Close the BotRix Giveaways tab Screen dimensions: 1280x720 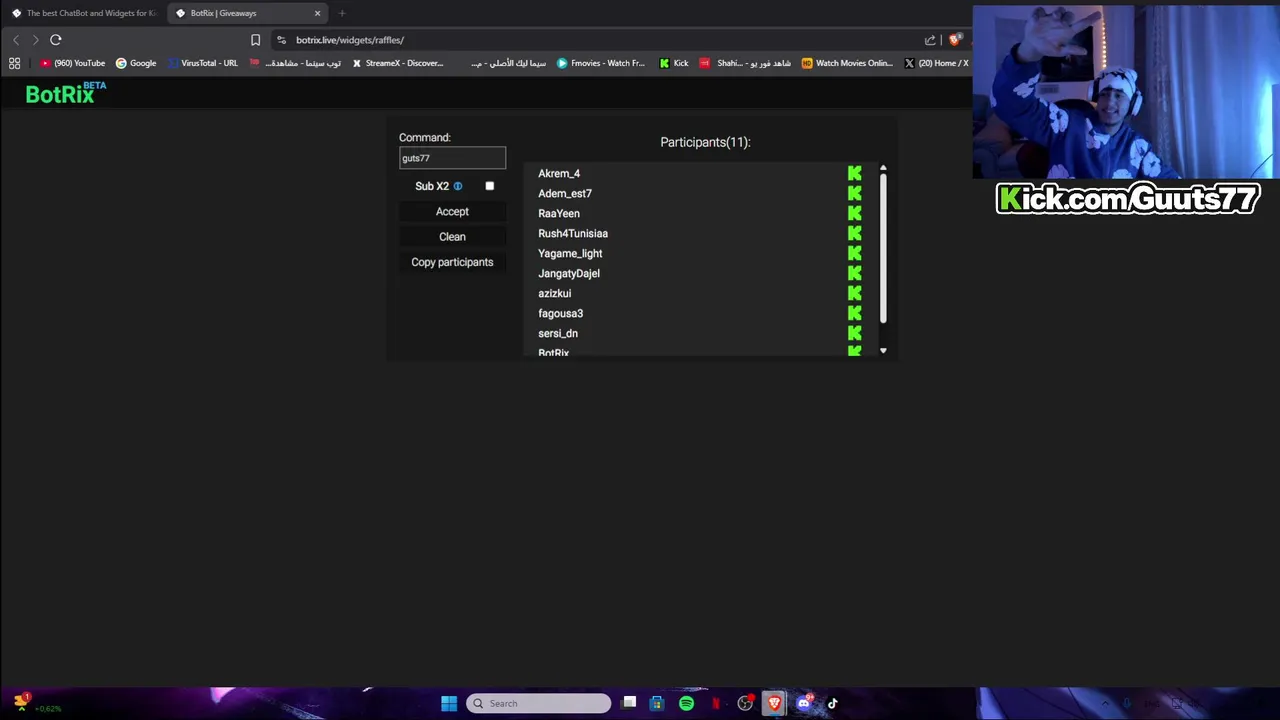[x=318, y=13]
